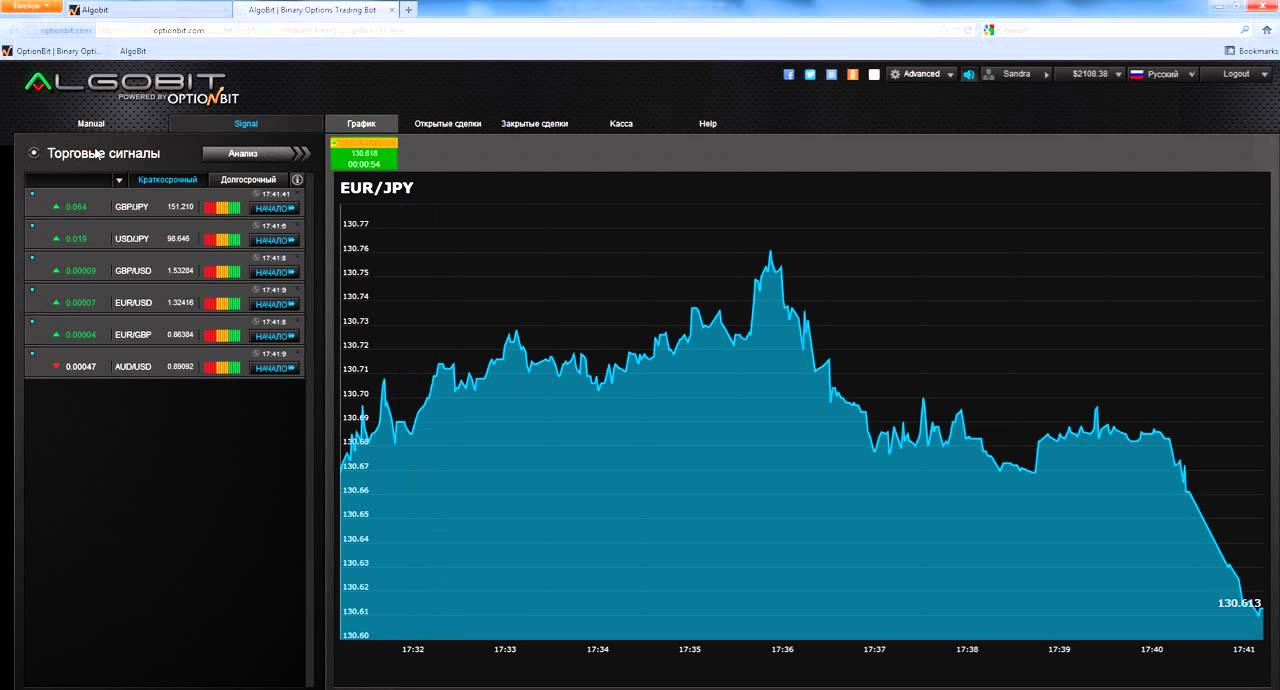Viewport: 1280px width, 690px height.
Task: Click the Анализ button
Action: [x=257, y=153]
